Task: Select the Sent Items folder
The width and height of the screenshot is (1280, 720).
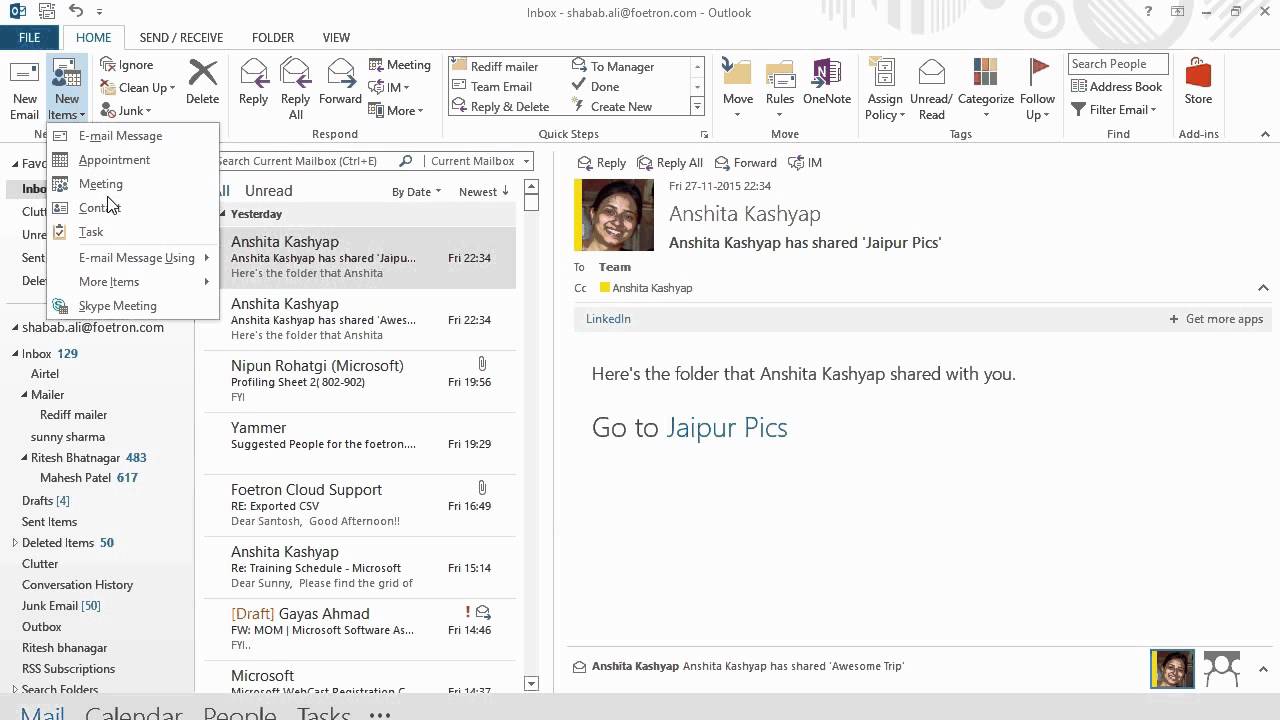Action: click(x=49, y=522)
